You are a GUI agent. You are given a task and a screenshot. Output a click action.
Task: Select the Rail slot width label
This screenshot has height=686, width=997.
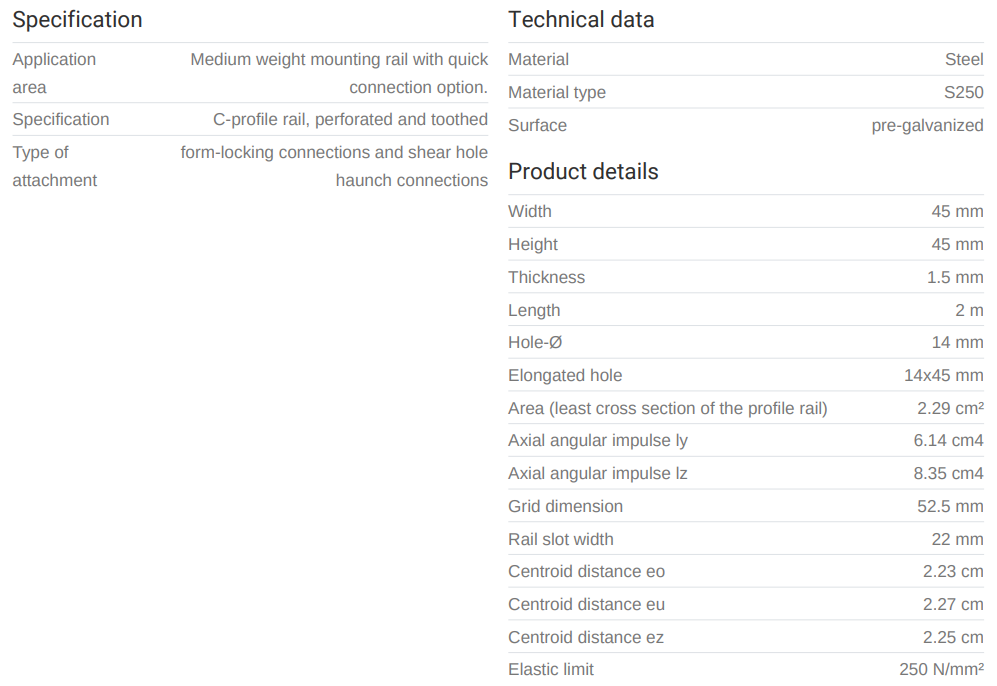point(560,540)
